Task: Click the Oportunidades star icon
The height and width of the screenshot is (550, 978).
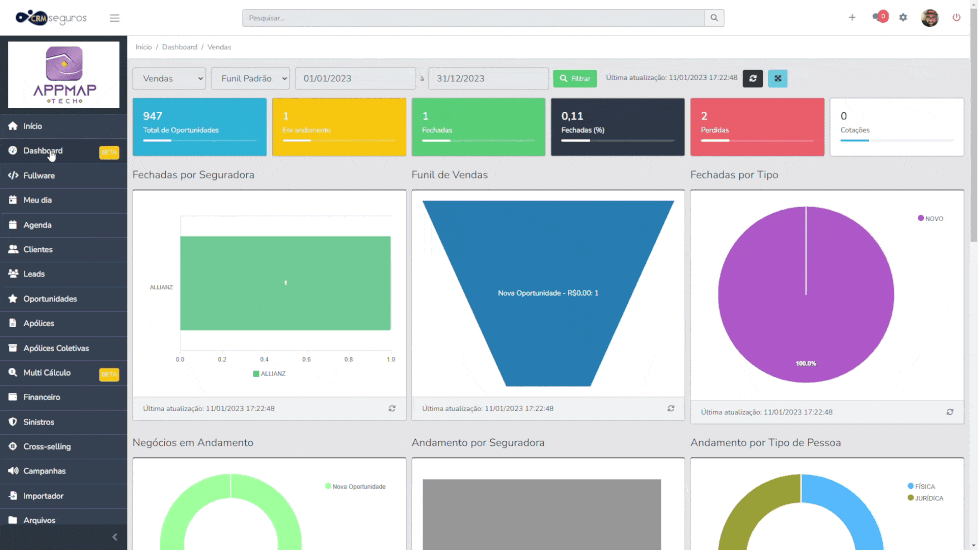Action: [x=13, y=299]
